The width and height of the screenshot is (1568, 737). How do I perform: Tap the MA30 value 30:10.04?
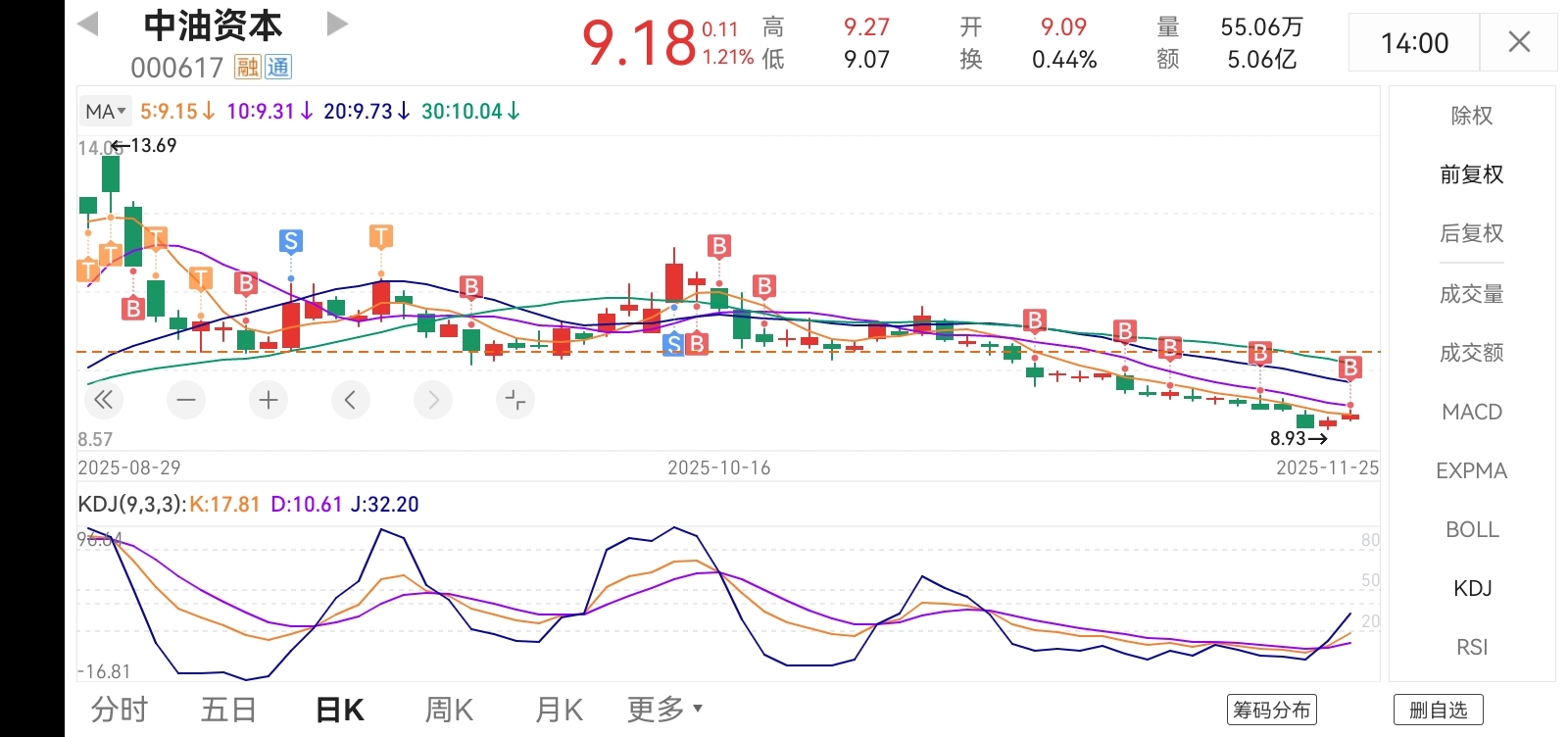(470, 112)
